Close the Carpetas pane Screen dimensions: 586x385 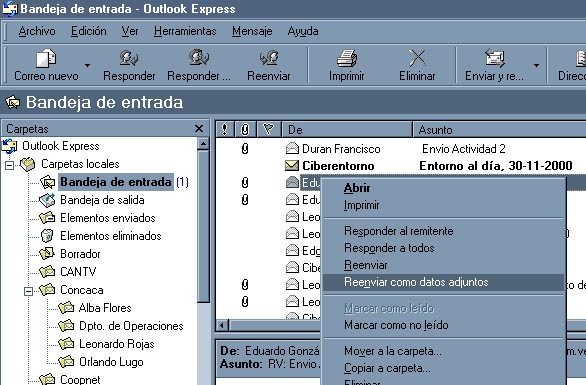(x=199, y=129)
